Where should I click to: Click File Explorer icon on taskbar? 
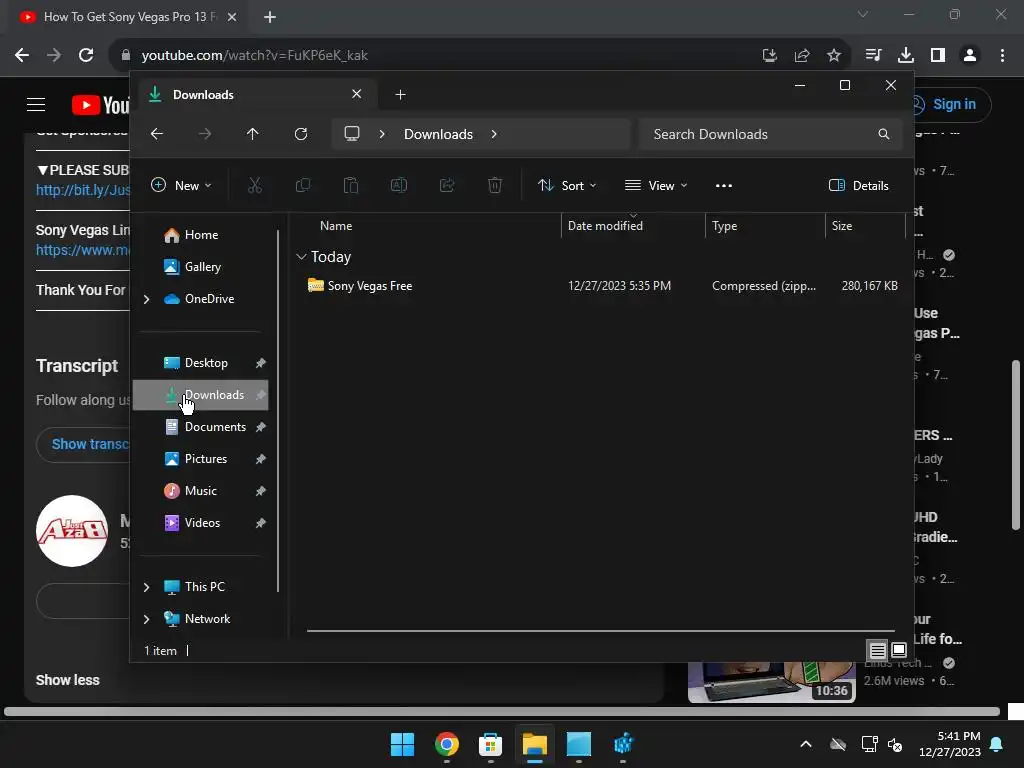coord(534,744)
